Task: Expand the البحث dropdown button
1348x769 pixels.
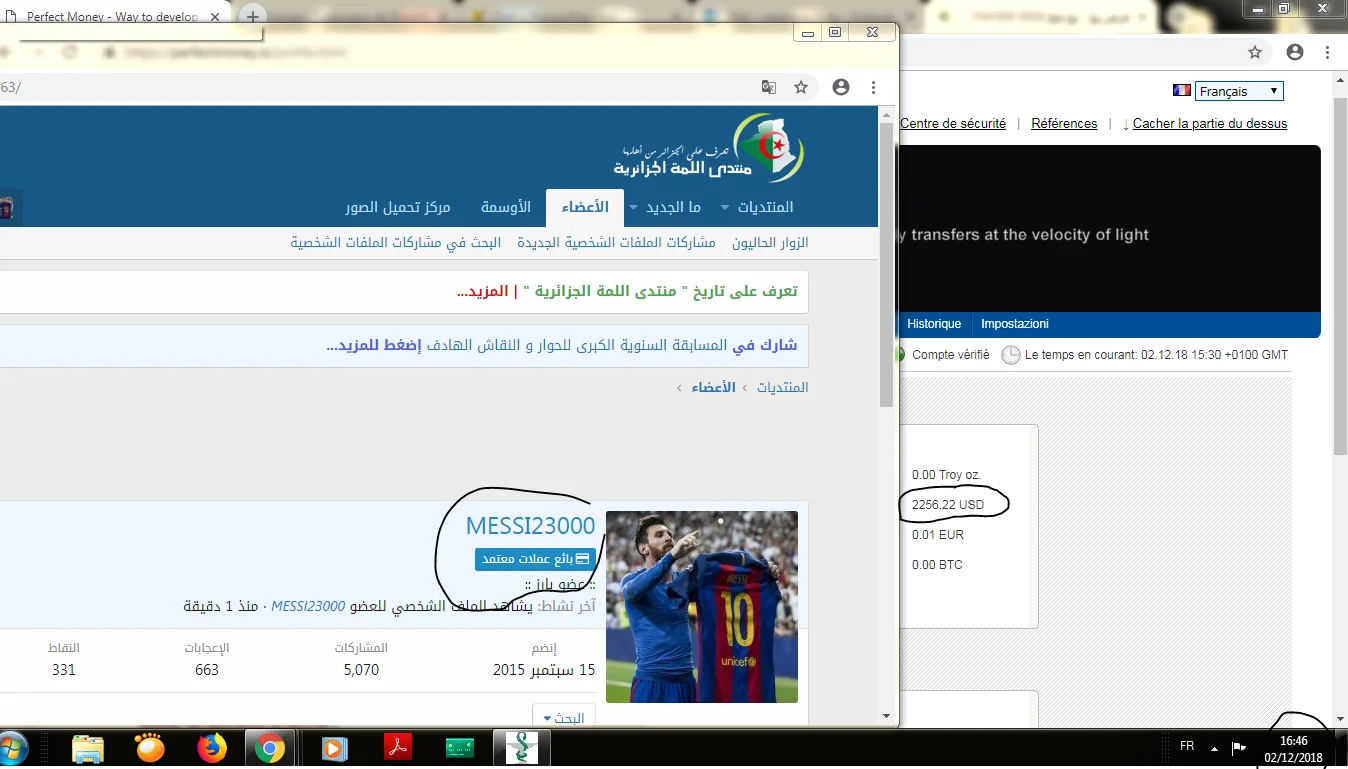Action: click(x=563, y=718)
